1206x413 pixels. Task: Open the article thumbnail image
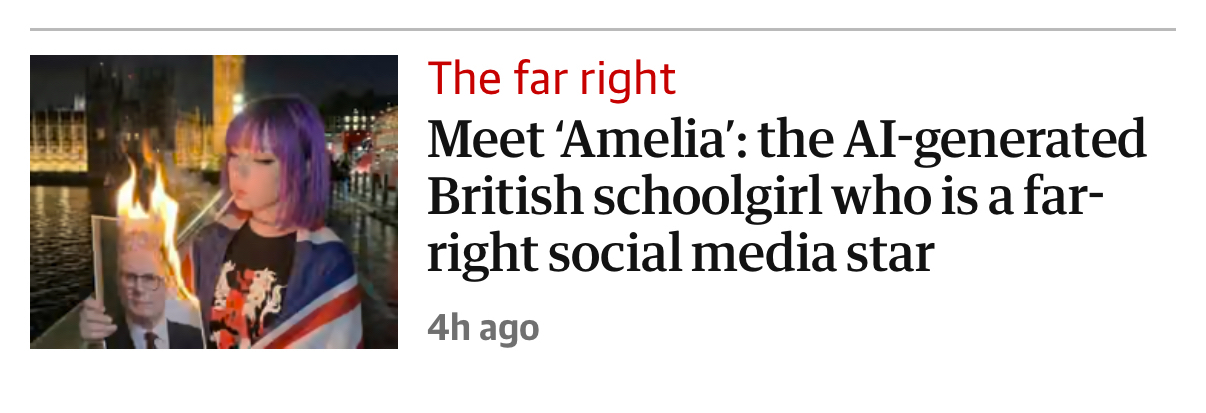(x=214, y=201)
